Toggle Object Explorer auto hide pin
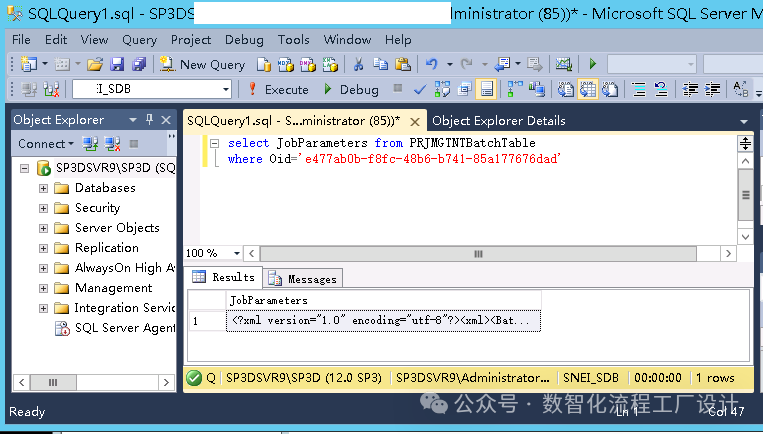 point(149,120)
